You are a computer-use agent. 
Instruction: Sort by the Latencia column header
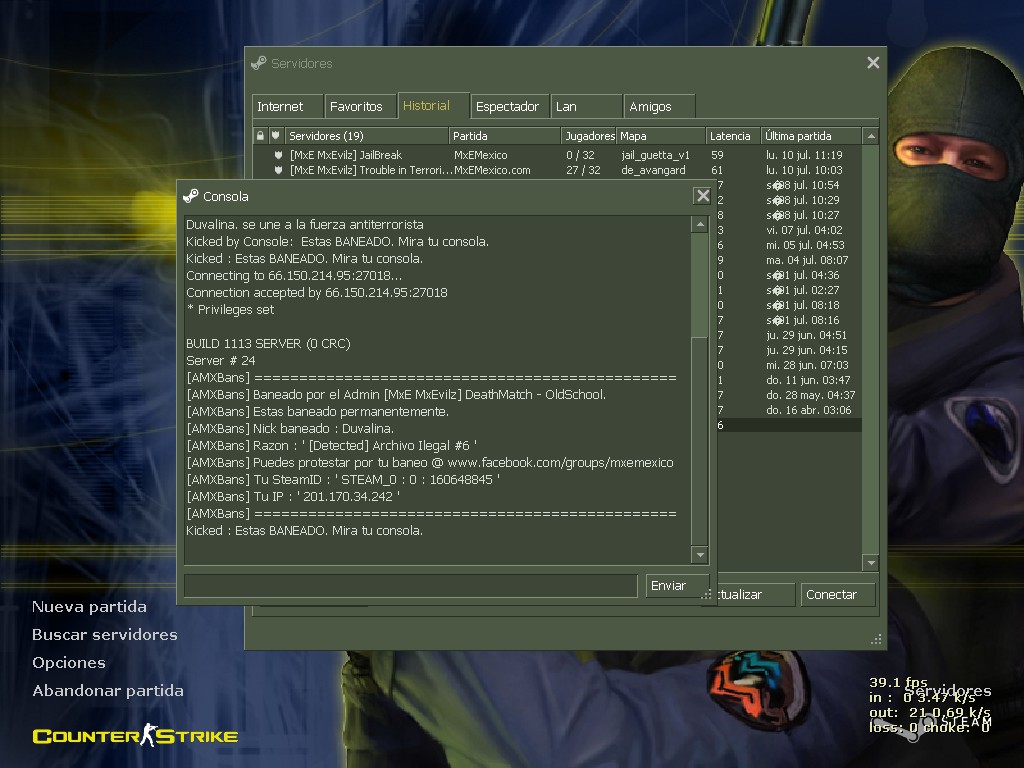coord(733,136)
